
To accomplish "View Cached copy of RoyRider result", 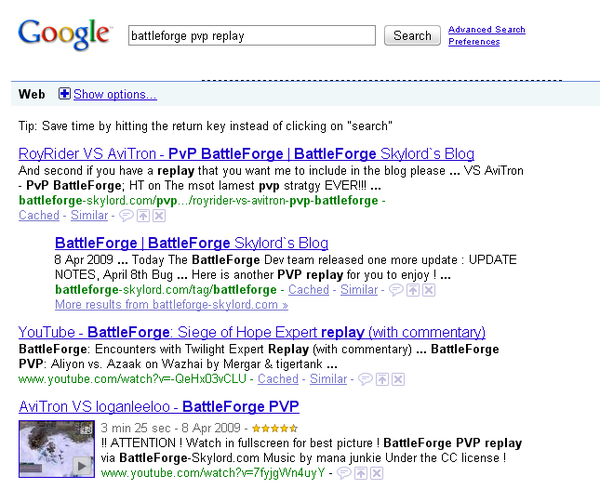I will coord(39,215).
